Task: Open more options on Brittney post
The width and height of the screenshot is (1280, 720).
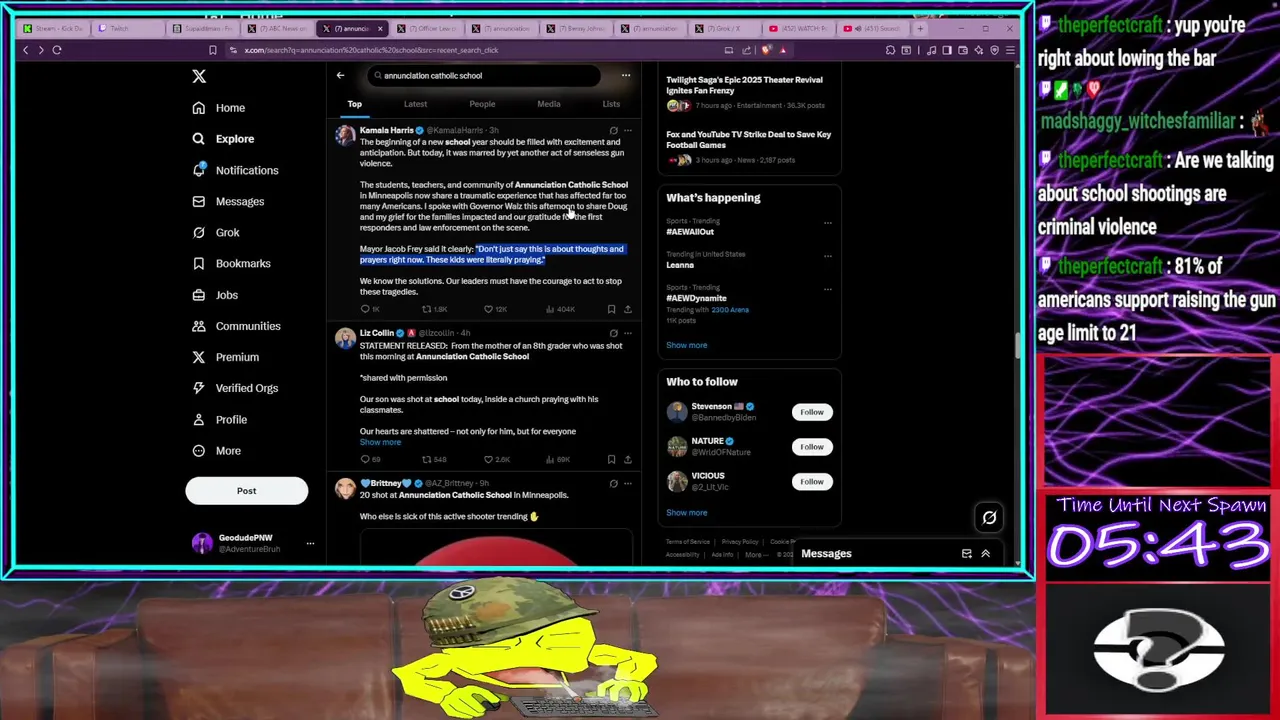Action: 628,483
